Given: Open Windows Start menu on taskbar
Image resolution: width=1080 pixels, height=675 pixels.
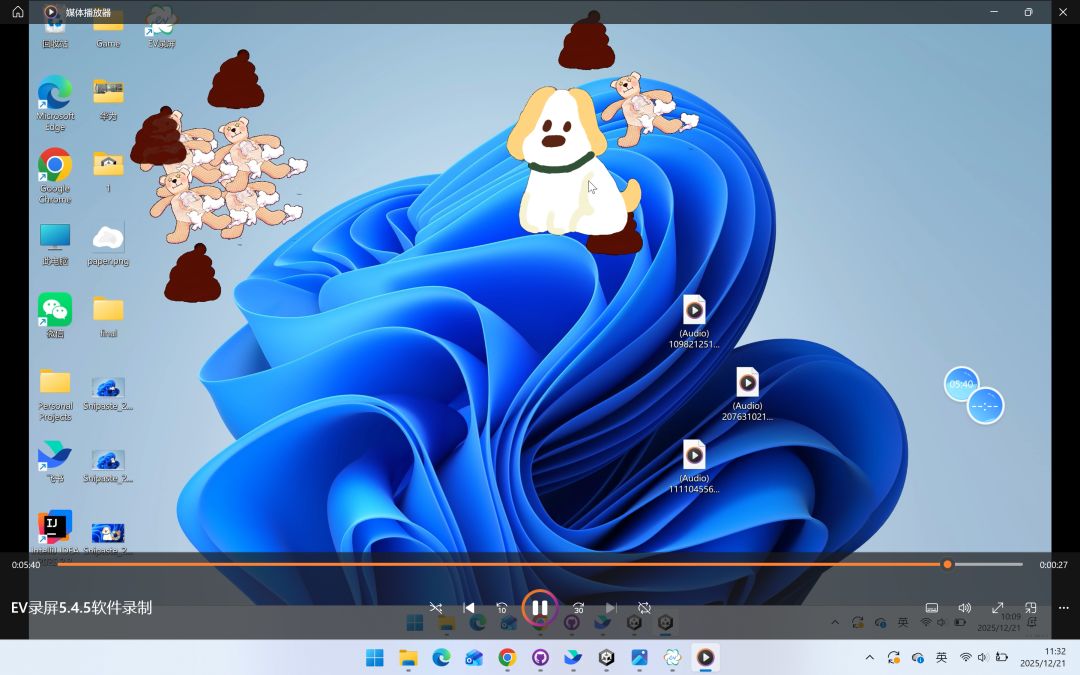Looking at the screenshot, I should [375, 657].
